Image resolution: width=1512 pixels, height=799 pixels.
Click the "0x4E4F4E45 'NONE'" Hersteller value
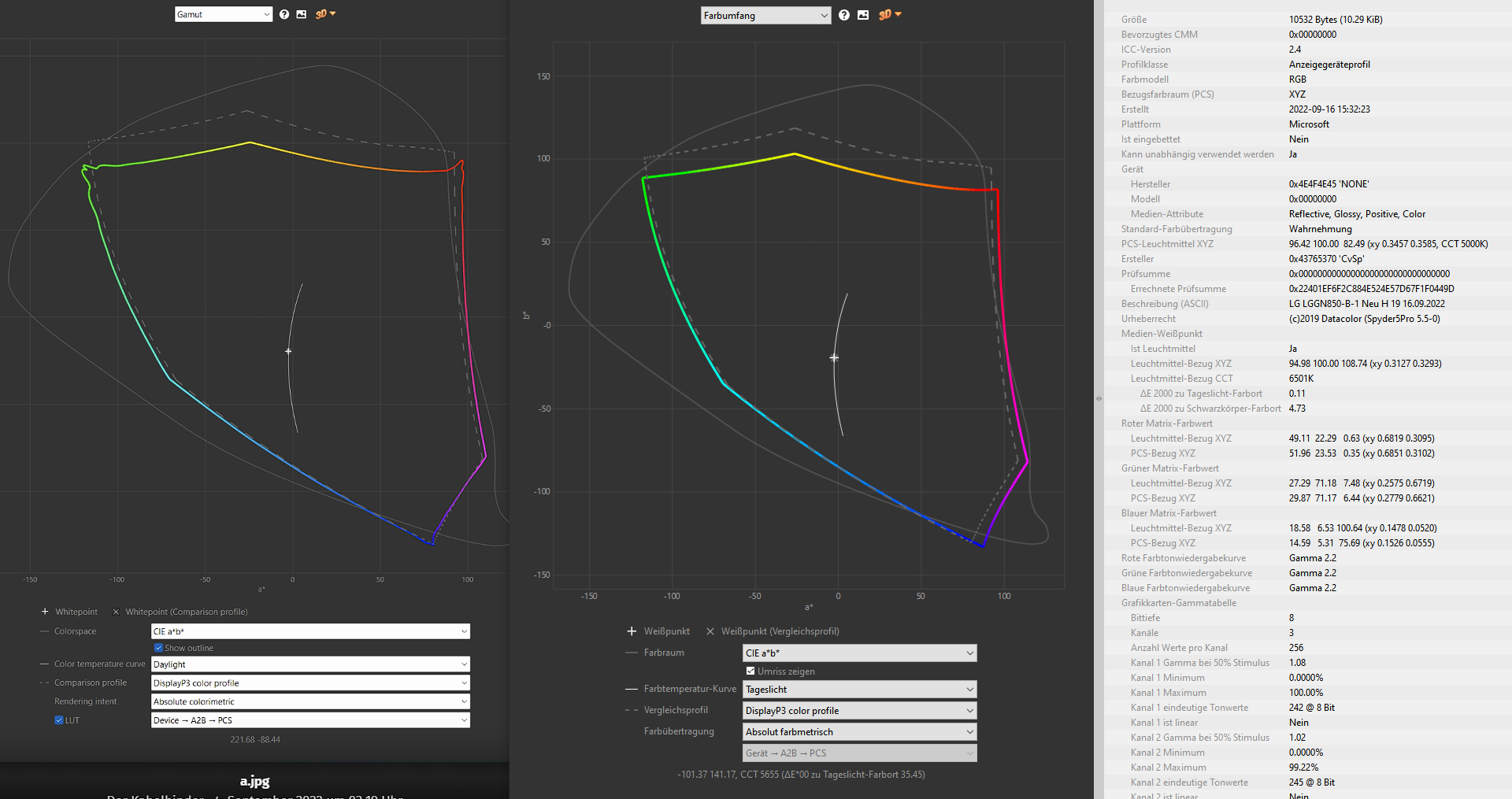point(1329,184)
